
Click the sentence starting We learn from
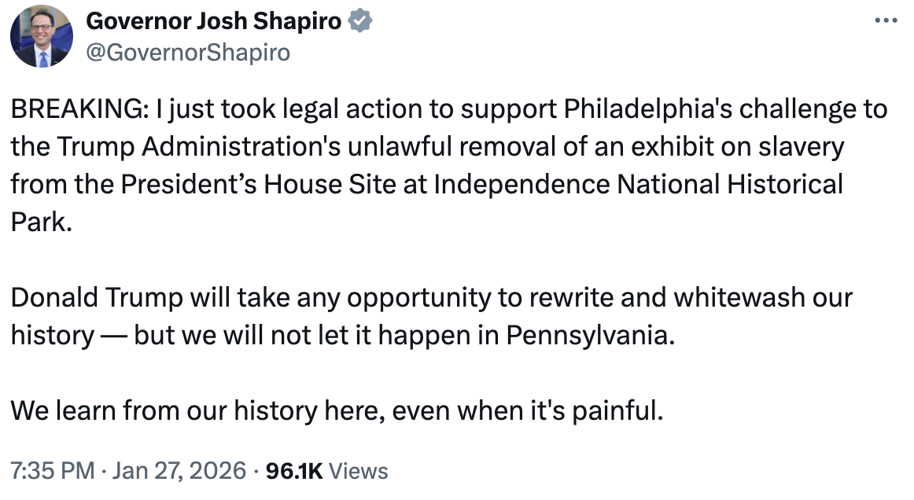pos(337,410)
